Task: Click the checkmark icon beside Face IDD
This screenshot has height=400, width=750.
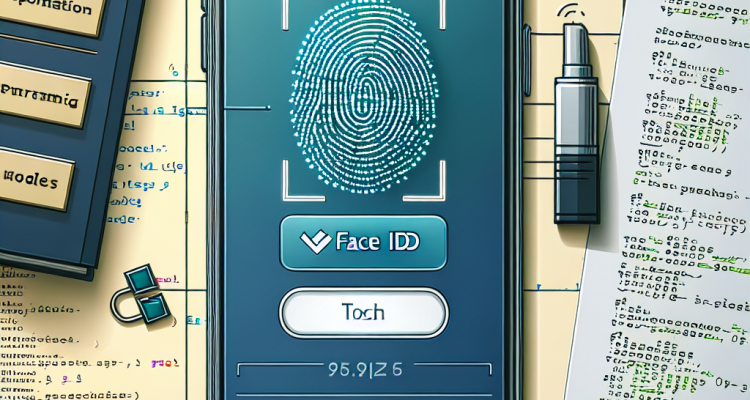Action: tap(315, 242)
